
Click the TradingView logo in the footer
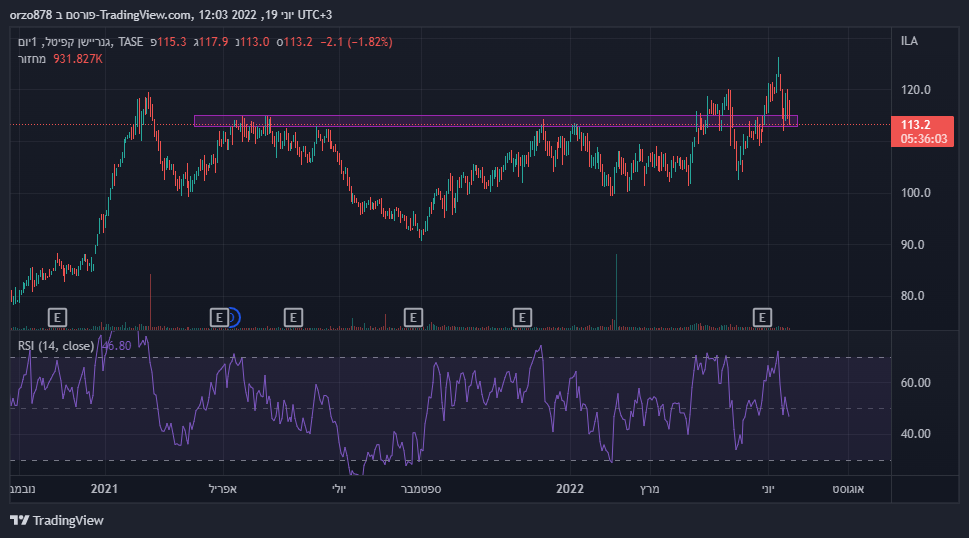(x=57, y=520)
